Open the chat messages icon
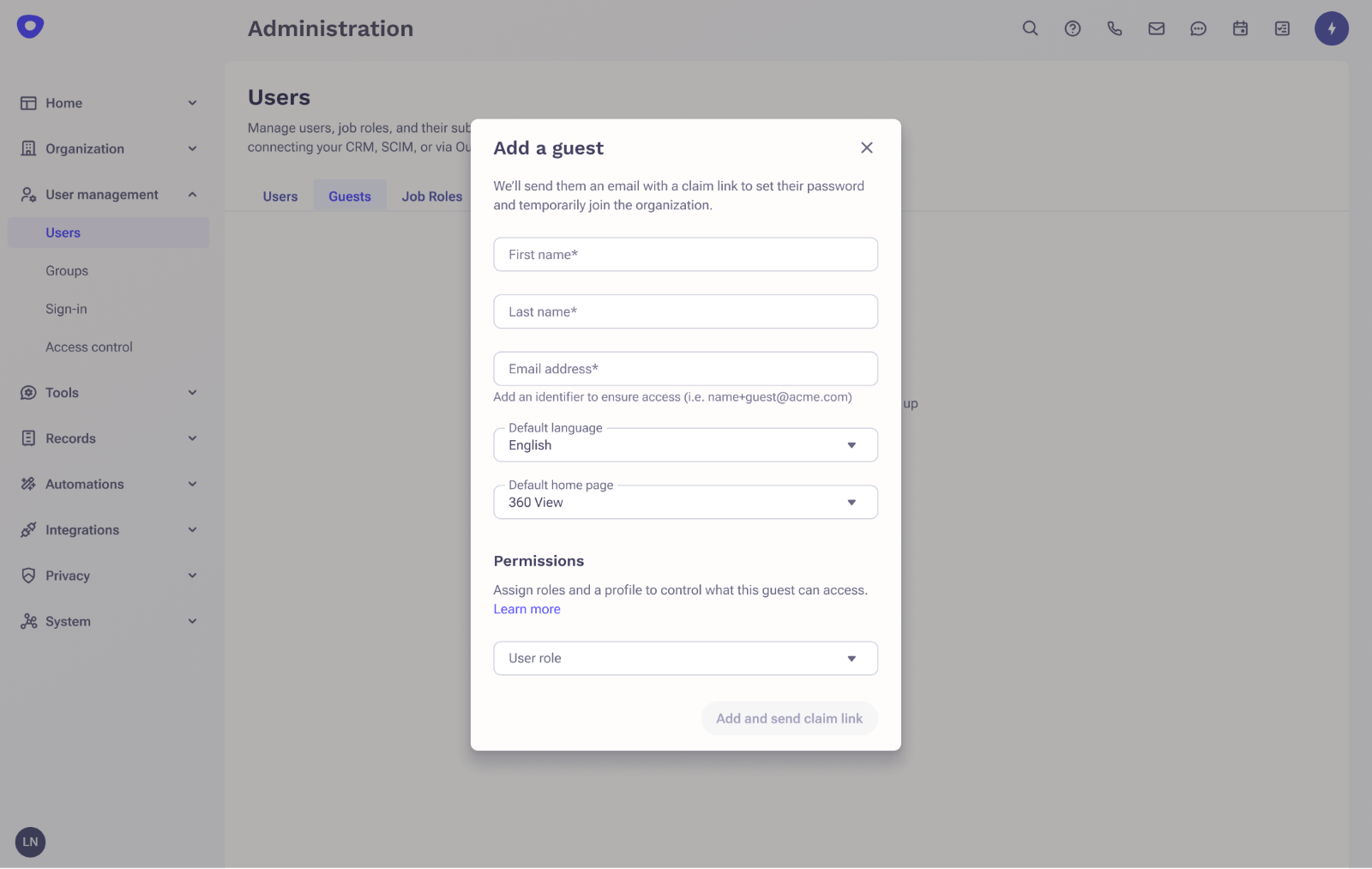 (1198, 28)
